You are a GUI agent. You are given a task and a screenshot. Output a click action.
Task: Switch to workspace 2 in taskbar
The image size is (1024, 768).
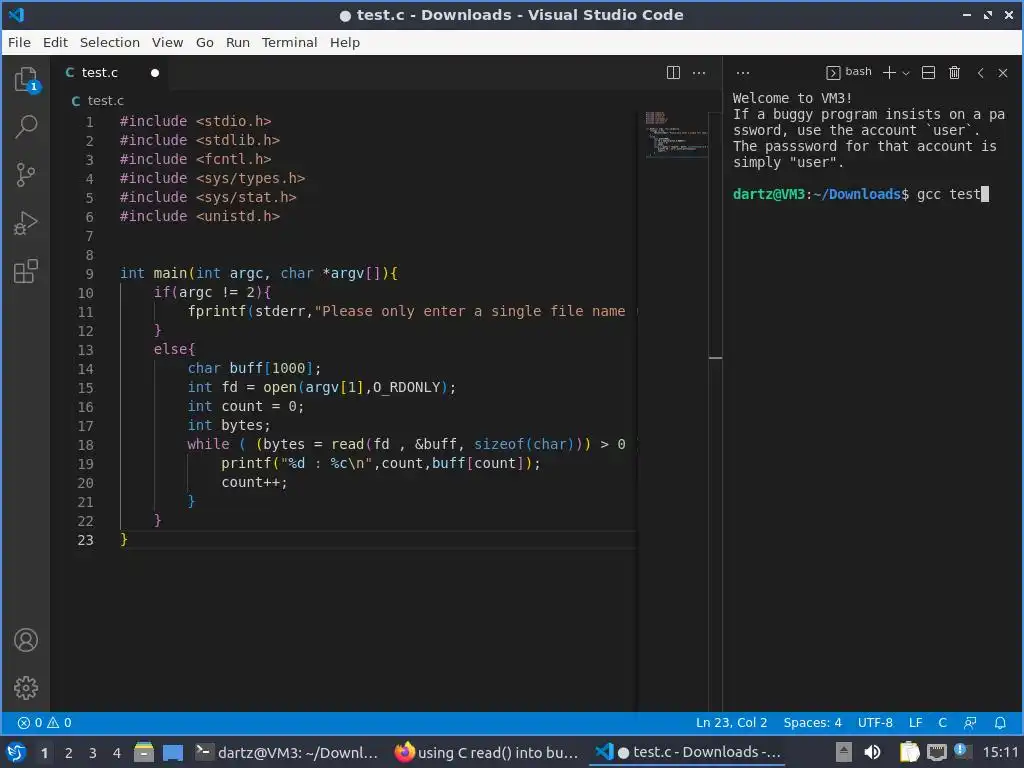[x=68, y=753]
